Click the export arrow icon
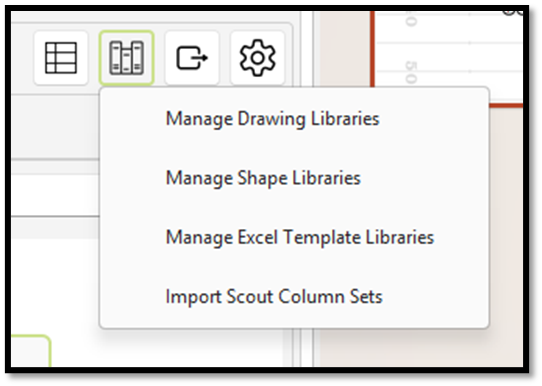This screenshot has height=386, width=542. (192, 58)
